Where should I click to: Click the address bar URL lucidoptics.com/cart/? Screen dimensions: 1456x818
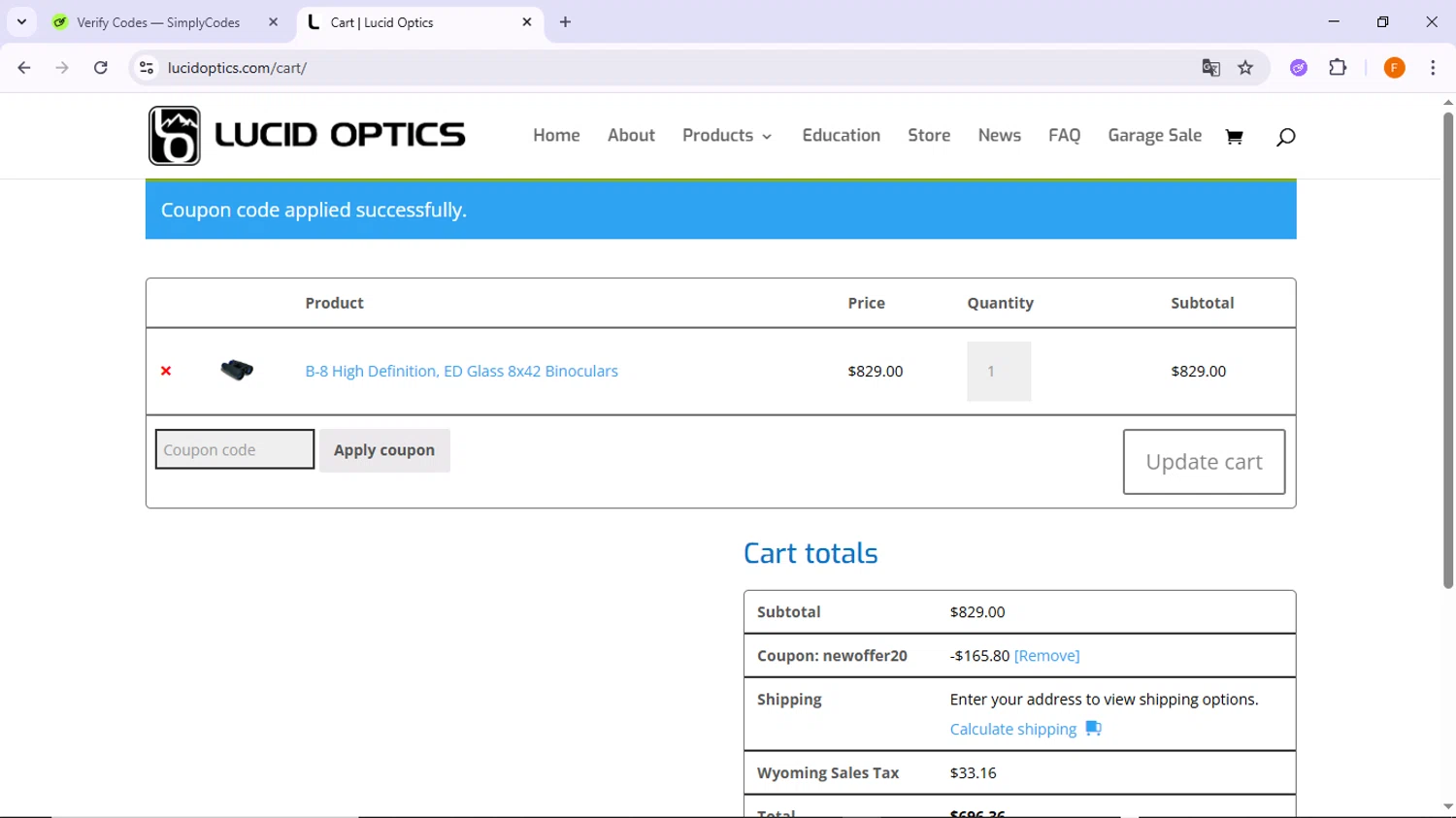click(237, 68)
